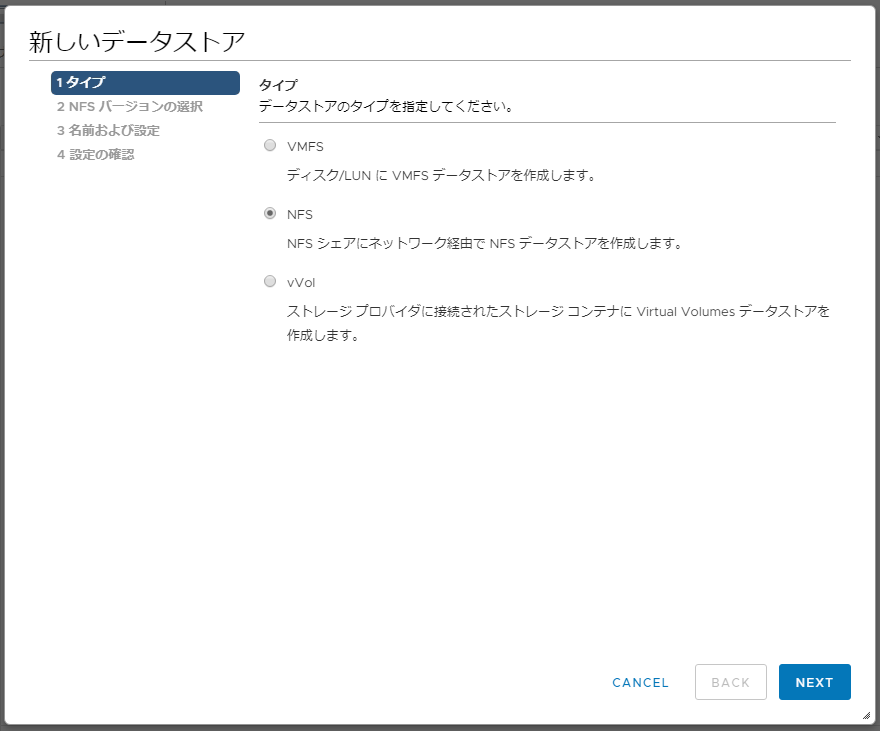Click the disabled BACK button
The height and width of the screenshot is (731, 880).
[730, 682]
